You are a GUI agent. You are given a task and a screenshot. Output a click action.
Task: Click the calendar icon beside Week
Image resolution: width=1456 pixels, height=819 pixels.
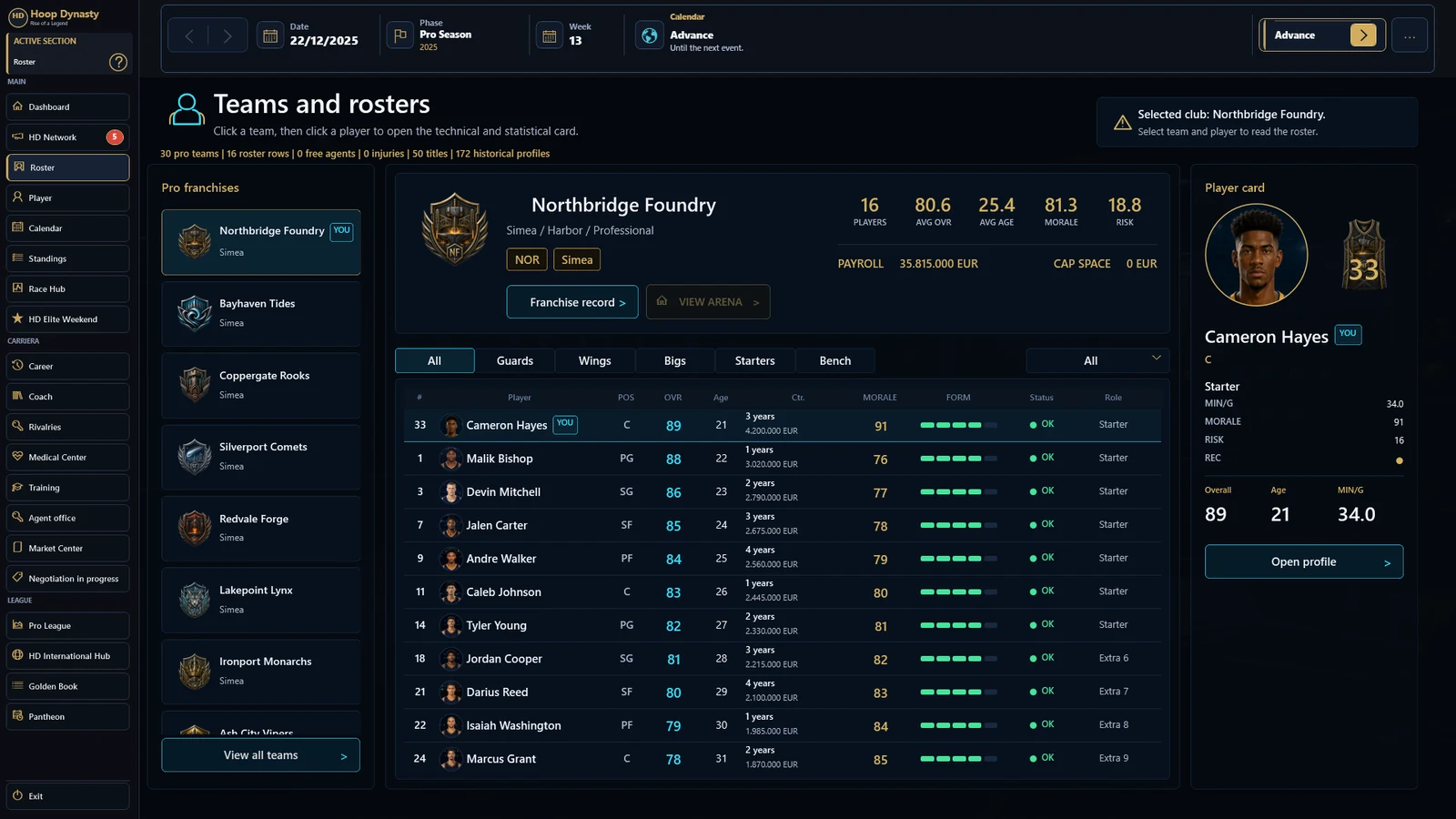(x=549, y=35)
